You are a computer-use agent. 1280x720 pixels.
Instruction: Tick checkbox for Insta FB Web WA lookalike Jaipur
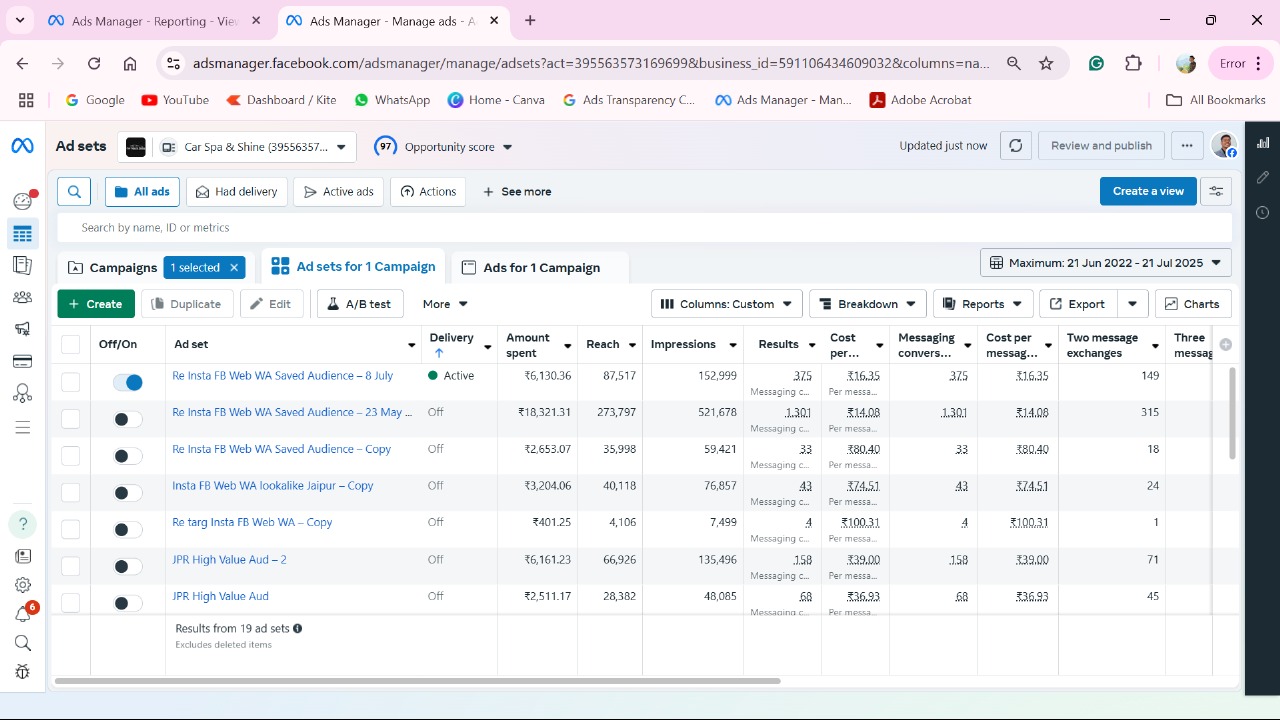[70, 492]
